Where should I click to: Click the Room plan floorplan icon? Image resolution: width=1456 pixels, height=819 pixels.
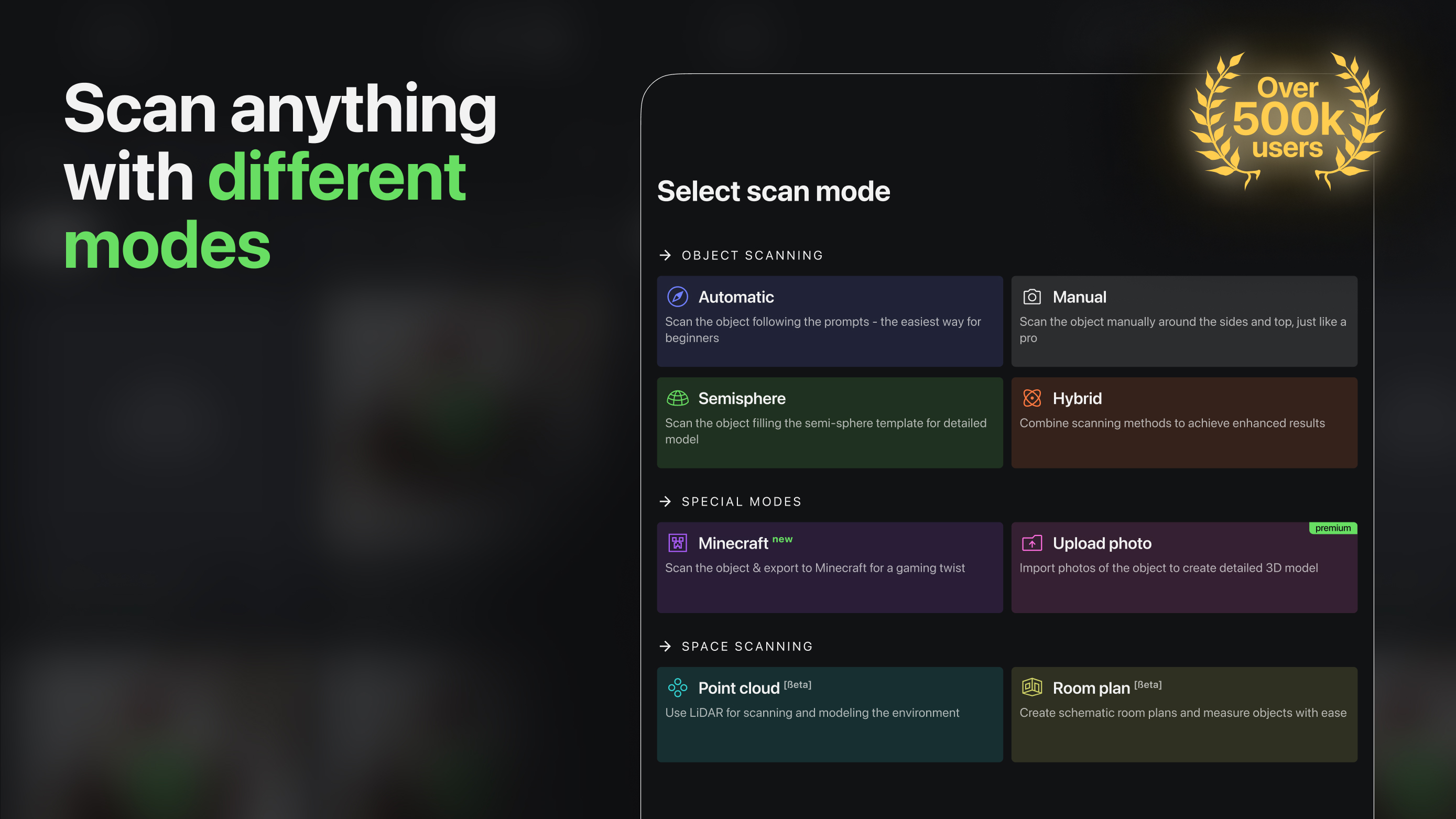point(1031,687)
